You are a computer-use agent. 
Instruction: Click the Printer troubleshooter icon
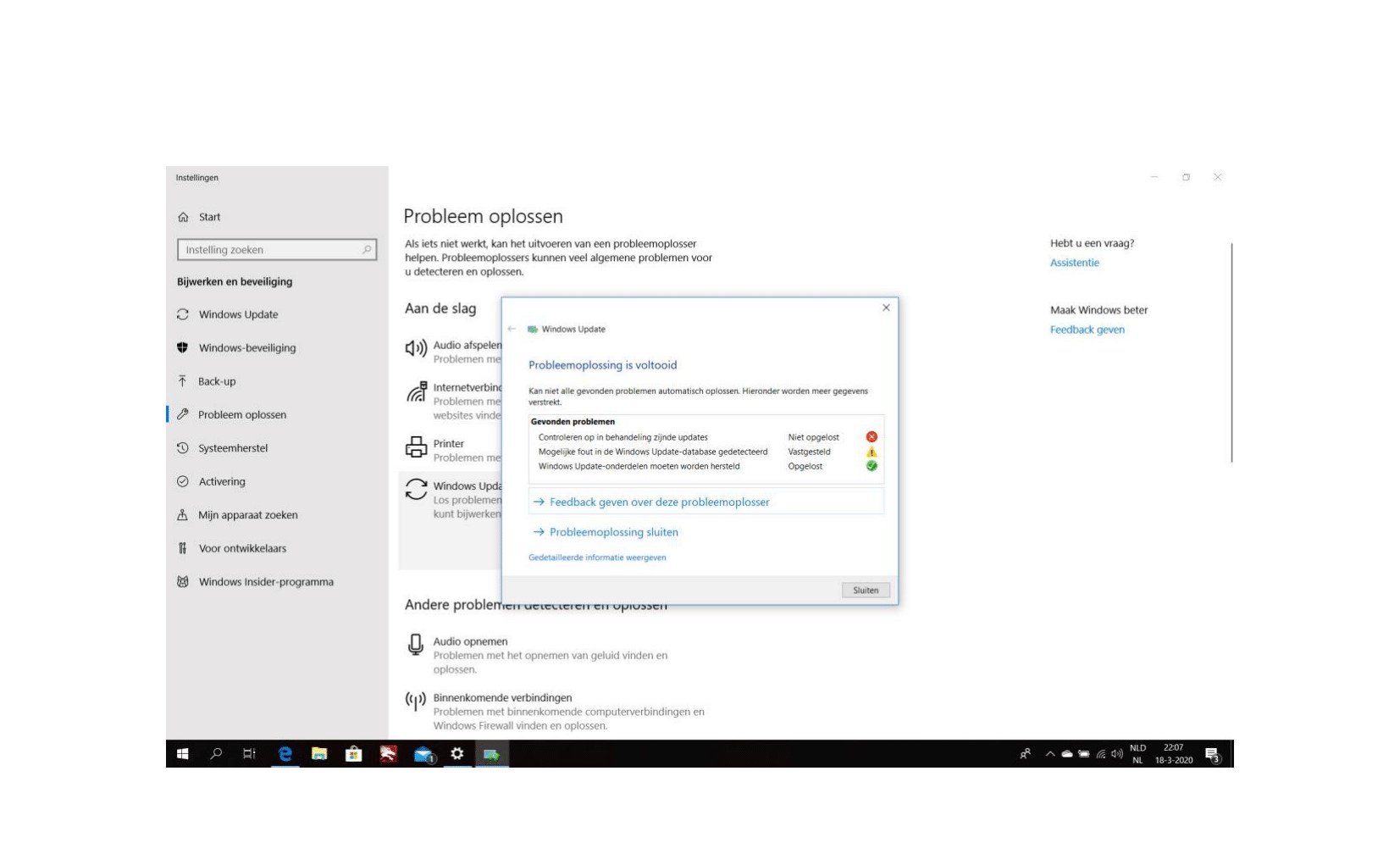tap(416, 446)
